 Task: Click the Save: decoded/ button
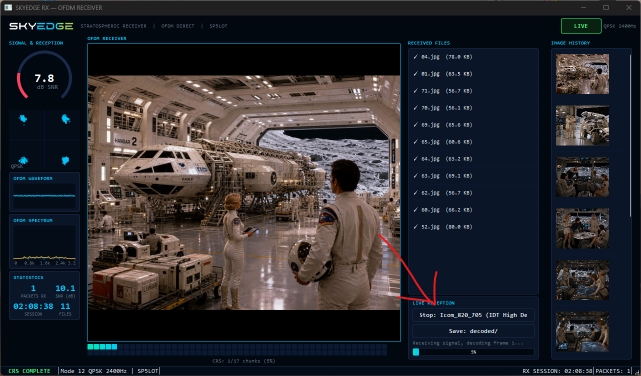tap(473, 331)
